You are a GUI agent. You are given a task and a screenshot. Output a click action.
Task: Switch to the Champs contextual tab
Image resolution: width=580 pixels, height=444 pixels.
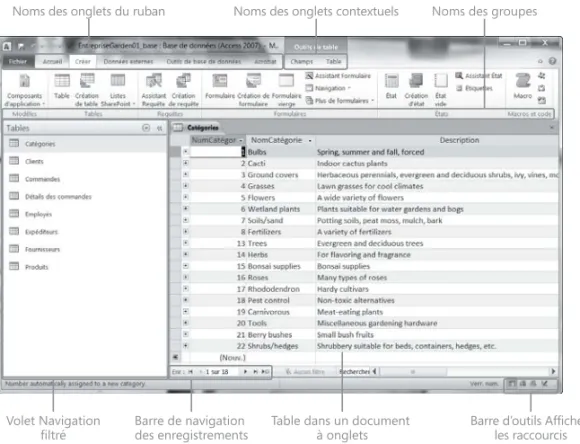[301, 61]
